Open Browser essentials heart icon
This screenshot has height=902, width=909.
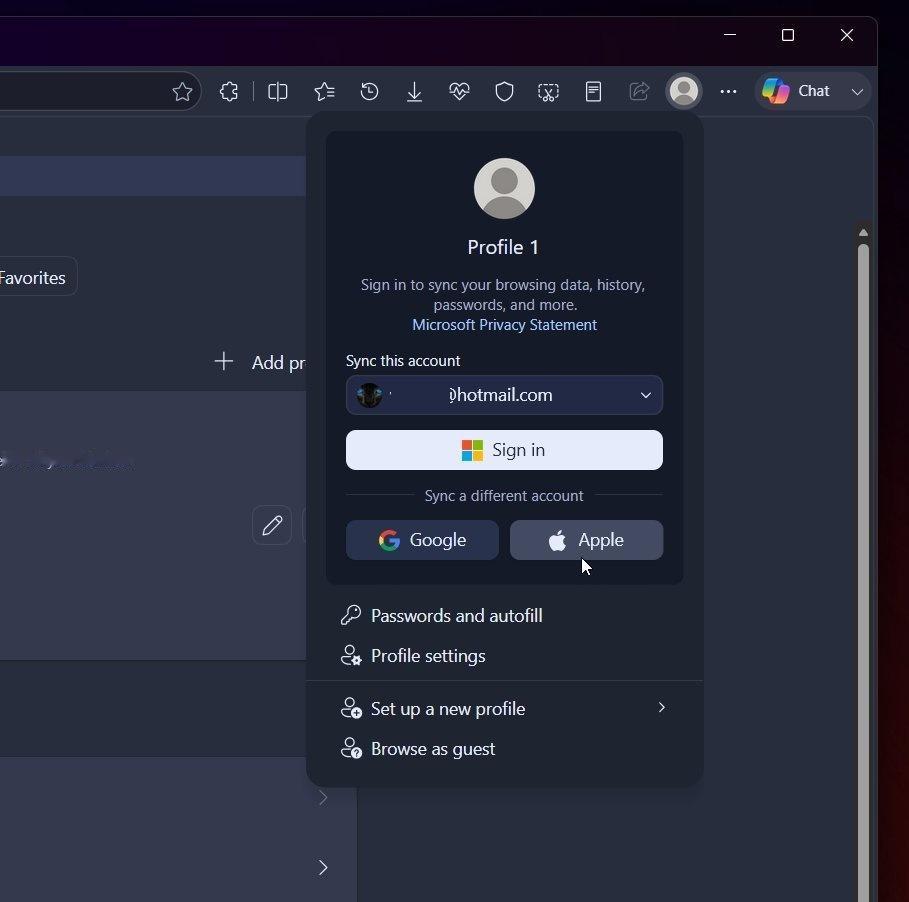pos(459,92)
